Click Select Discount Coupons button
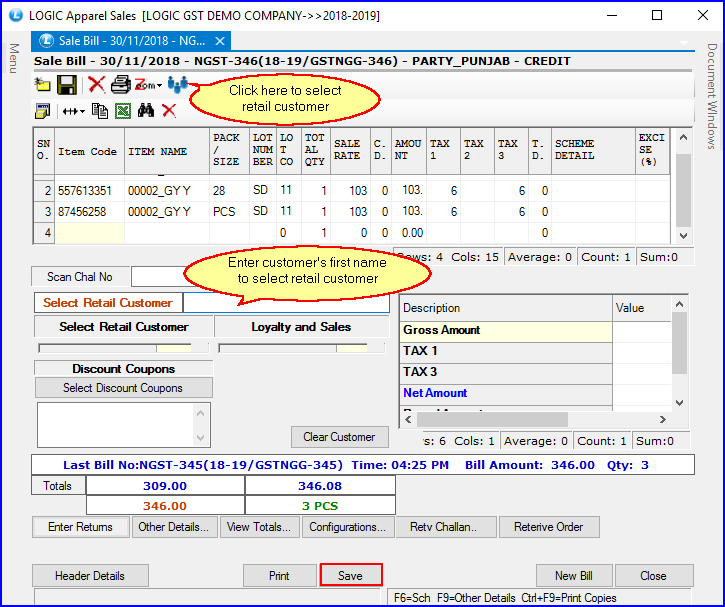Screen dimensions: 725x607 pyautogui.click(x=123, y=388)
